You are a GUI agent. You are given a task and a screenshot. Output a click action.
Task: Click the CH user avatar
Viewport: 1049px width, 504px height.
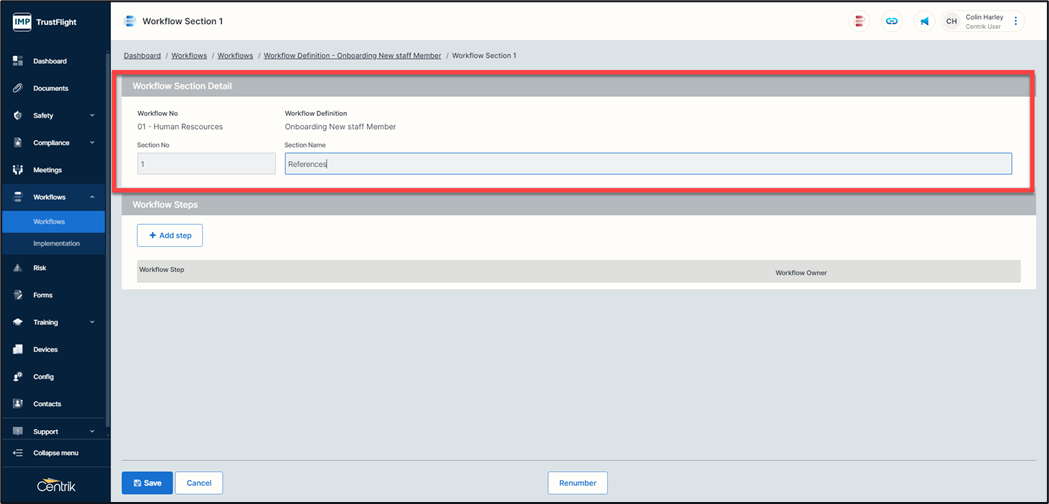[951, 21]
